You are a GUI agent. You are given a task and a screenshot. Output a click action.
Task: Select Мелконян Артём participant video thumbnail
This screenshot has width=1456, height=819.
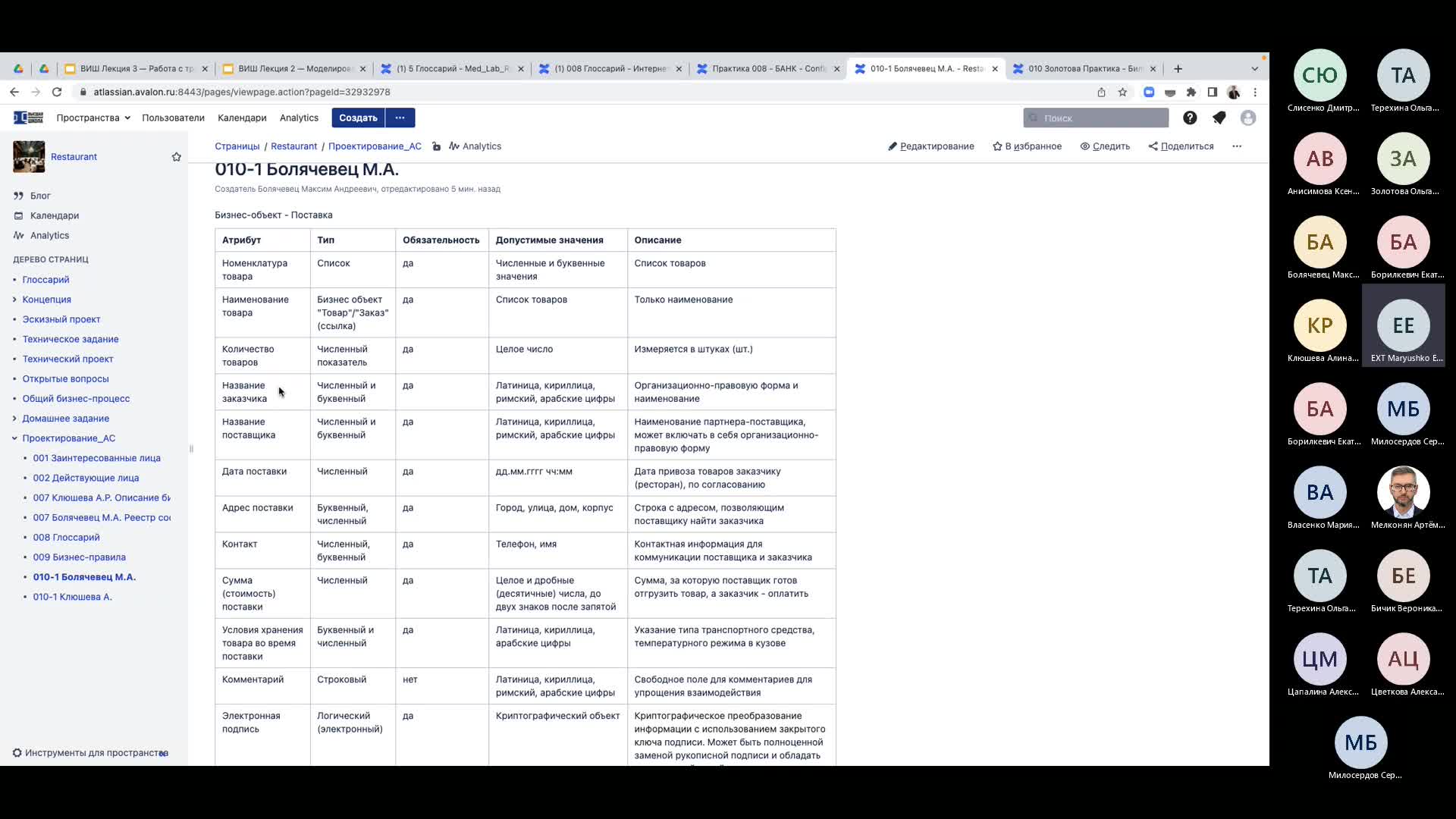[x=1403, y=492]
